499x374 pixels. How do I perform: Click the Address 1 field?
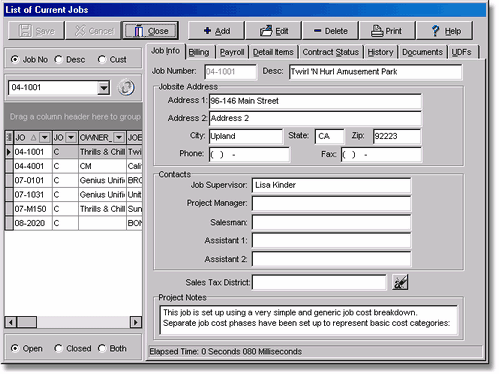315,101
